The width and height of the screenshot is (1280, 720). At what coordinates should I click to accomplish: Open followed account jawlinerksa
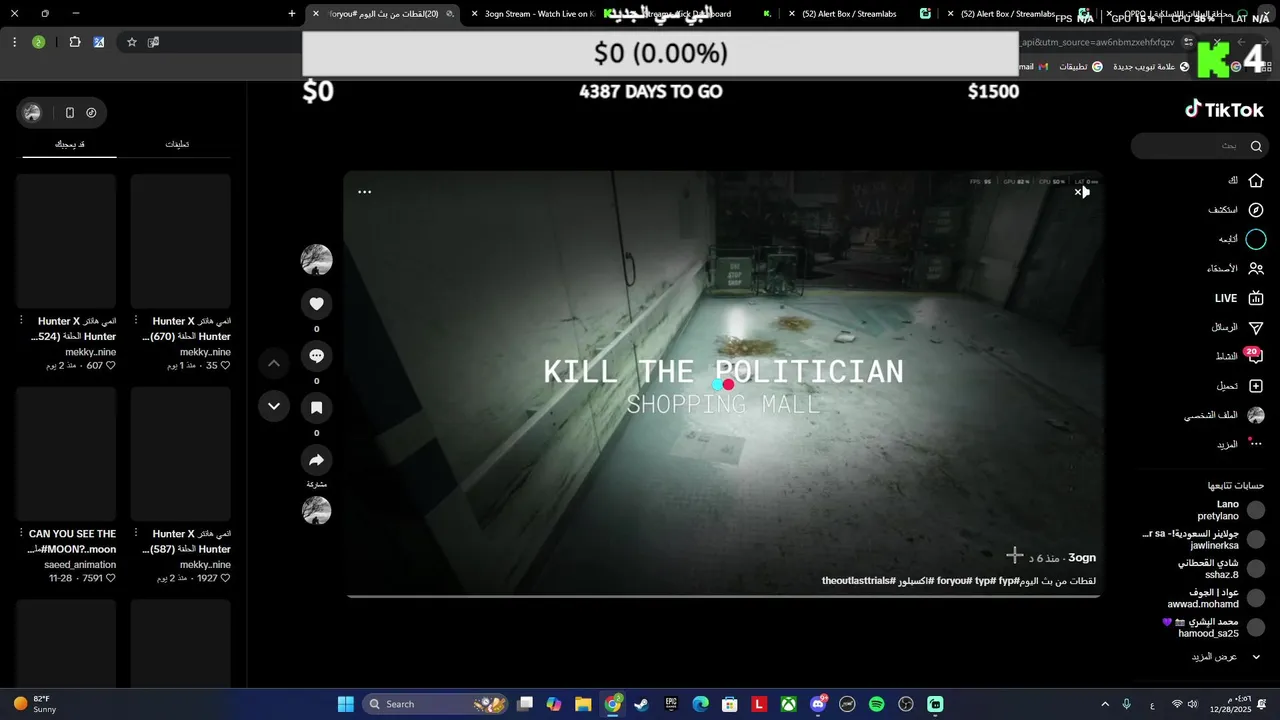point(1203,539)
